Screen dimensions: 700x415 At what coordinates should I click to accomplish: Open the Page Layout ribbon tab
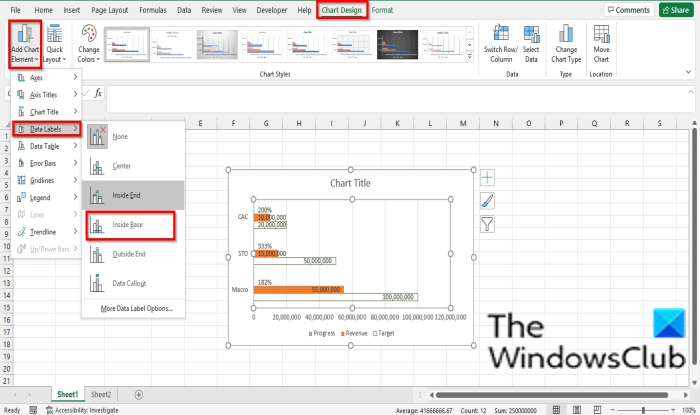click(109, 10)
